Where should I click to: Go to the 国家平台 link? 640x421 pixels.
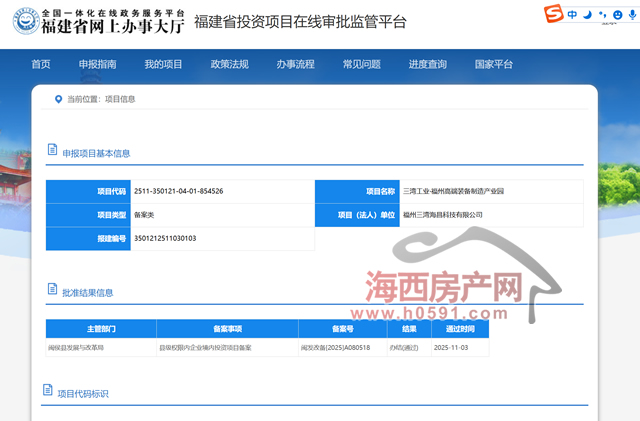point(493,64)
